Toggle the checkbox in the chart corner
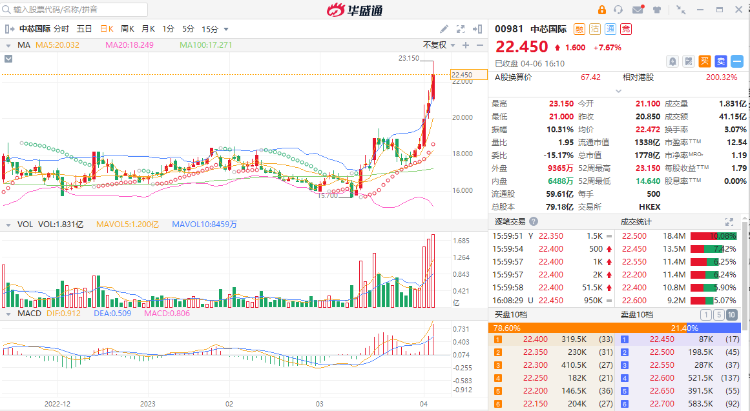This screenshot has width=750, height=411. tap(8, 59)
